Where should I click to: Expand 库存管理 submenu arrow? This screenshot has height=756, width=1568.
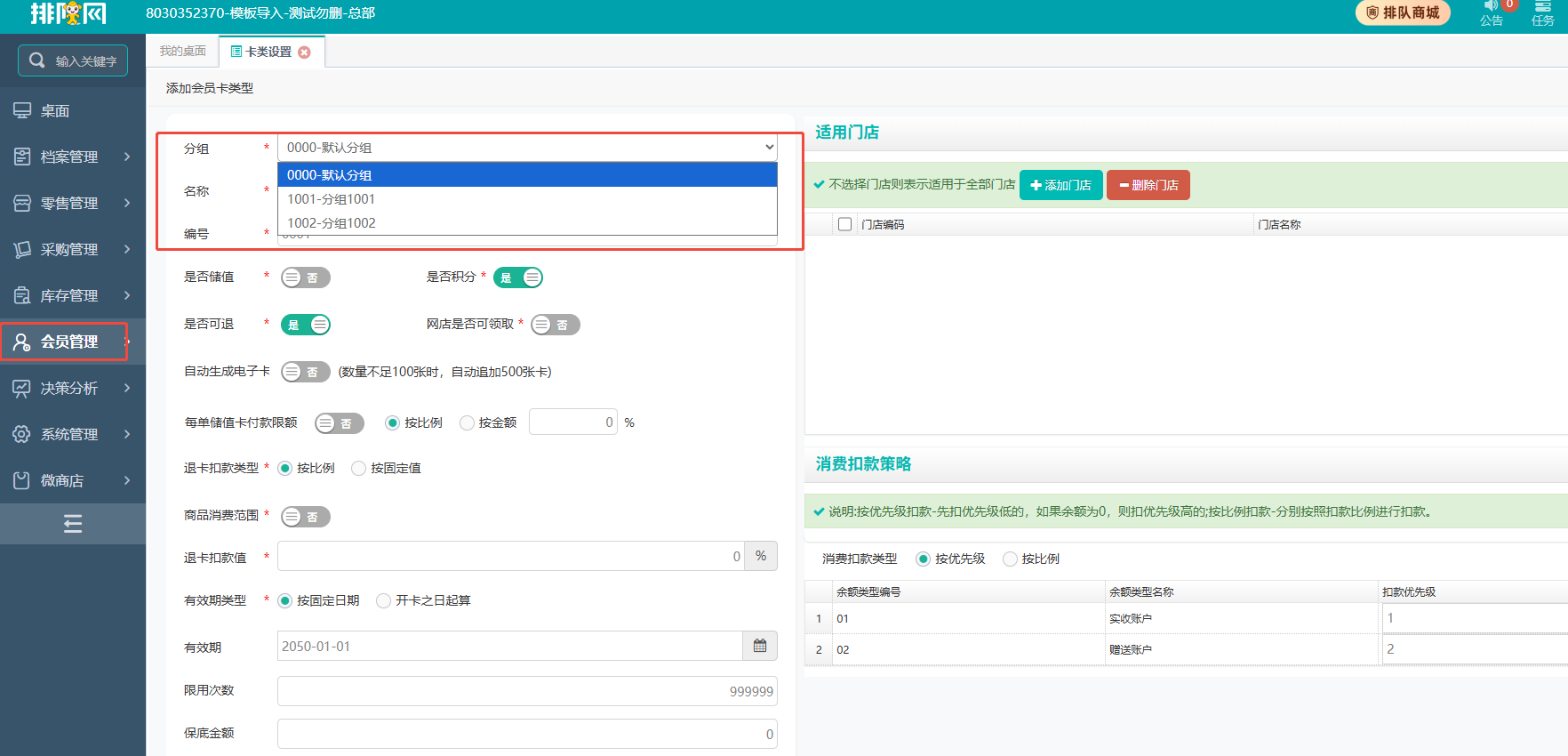coord(127,295)
